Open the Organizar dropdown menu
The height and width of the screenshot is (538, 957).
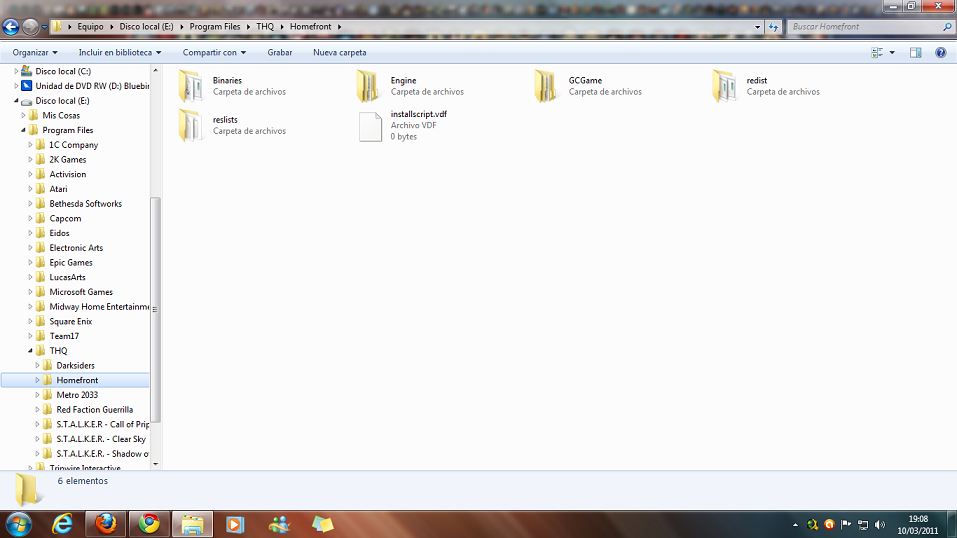tap(35, 53)
